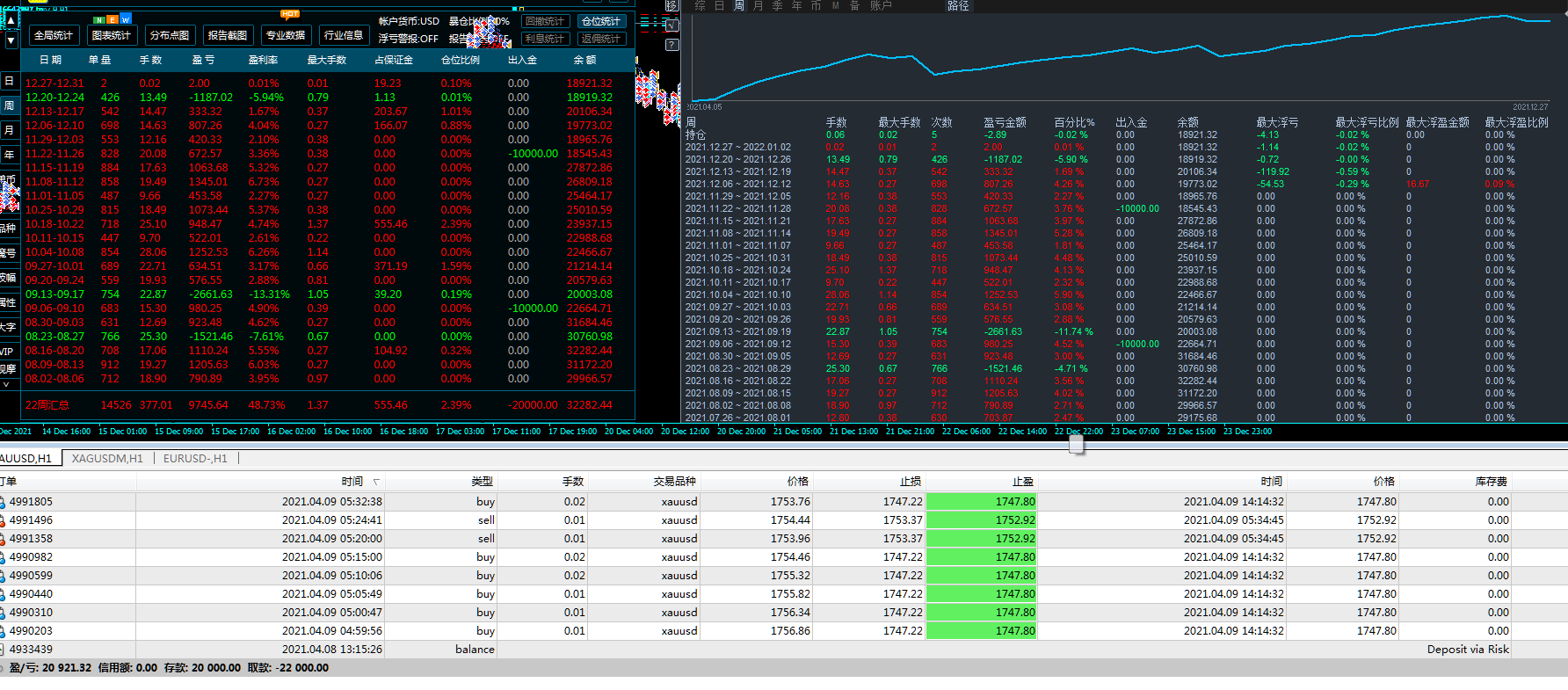Click the question mark help icon

(671, 44)
